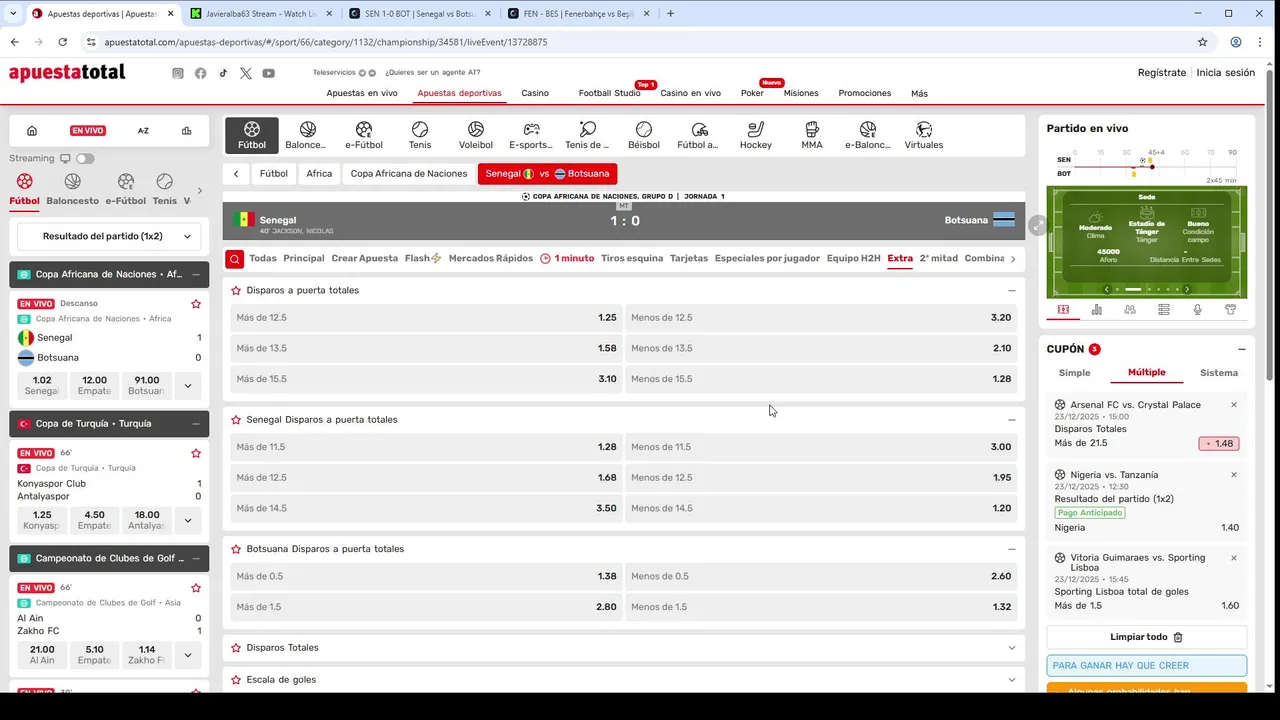Select Voleibol in top sports bar

[x=476, y=135]
